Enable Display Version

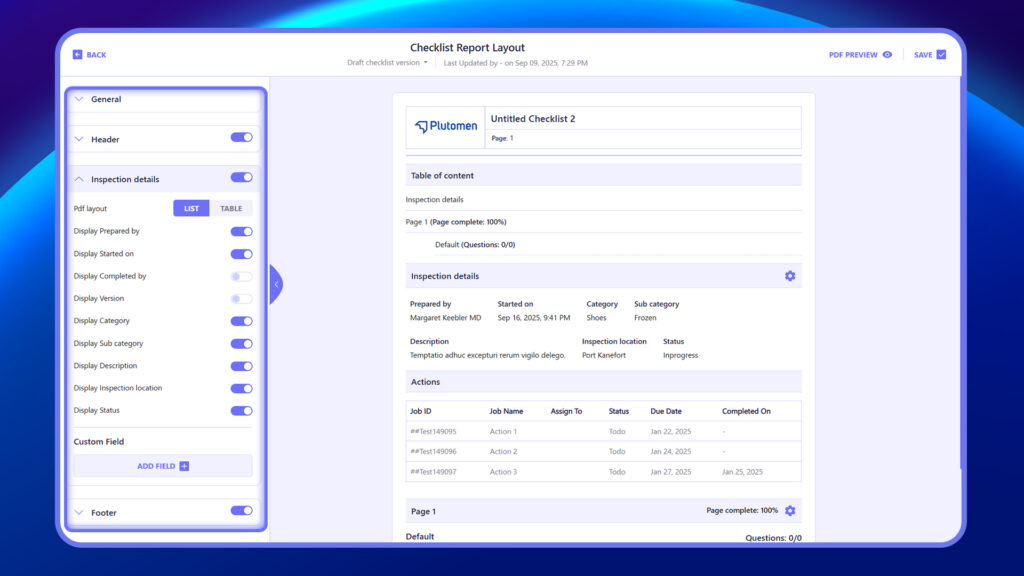(x=241, y=299)
